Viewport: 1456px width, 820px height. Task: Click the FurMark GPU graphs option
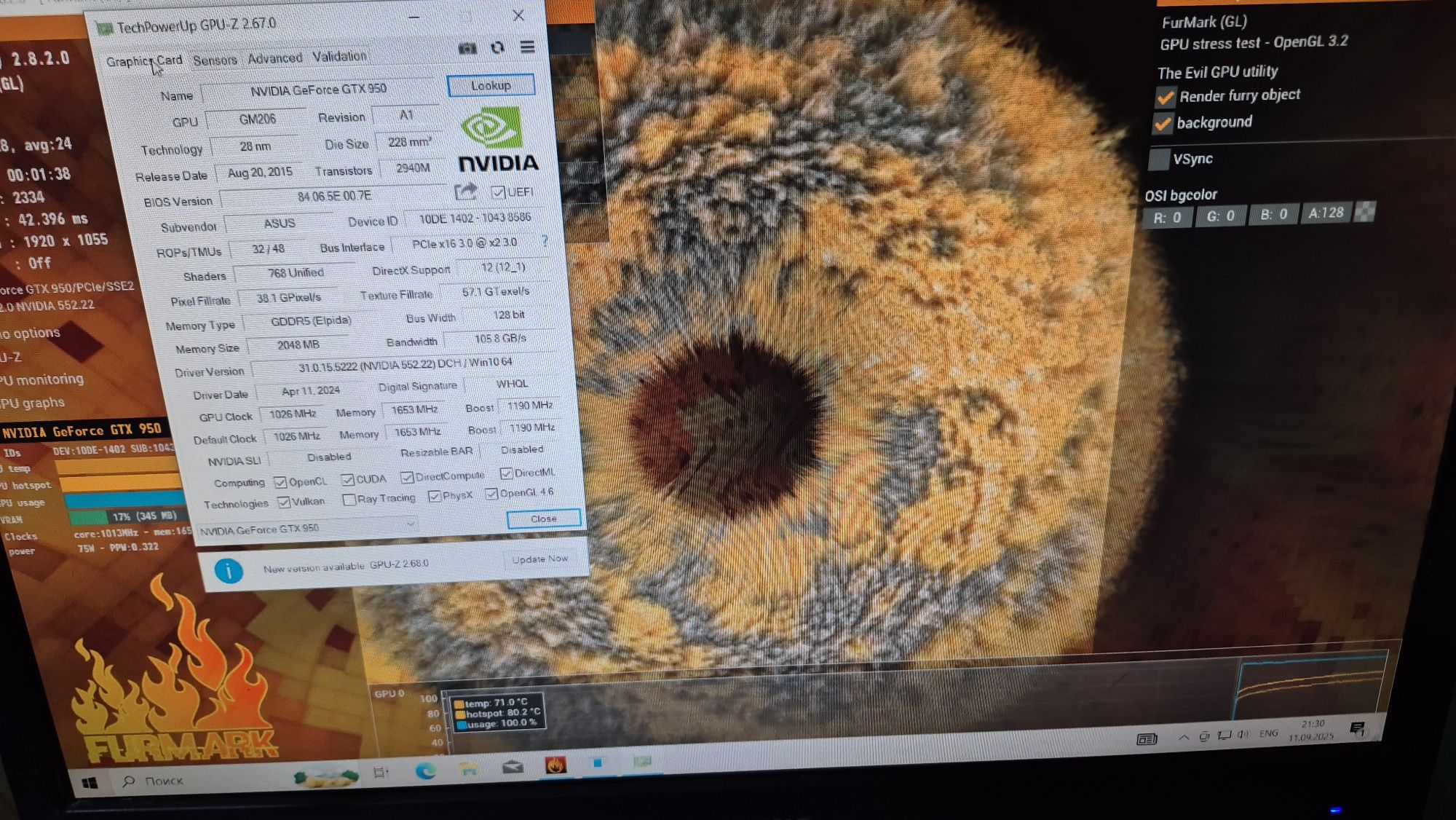click(x=33, y=403)
